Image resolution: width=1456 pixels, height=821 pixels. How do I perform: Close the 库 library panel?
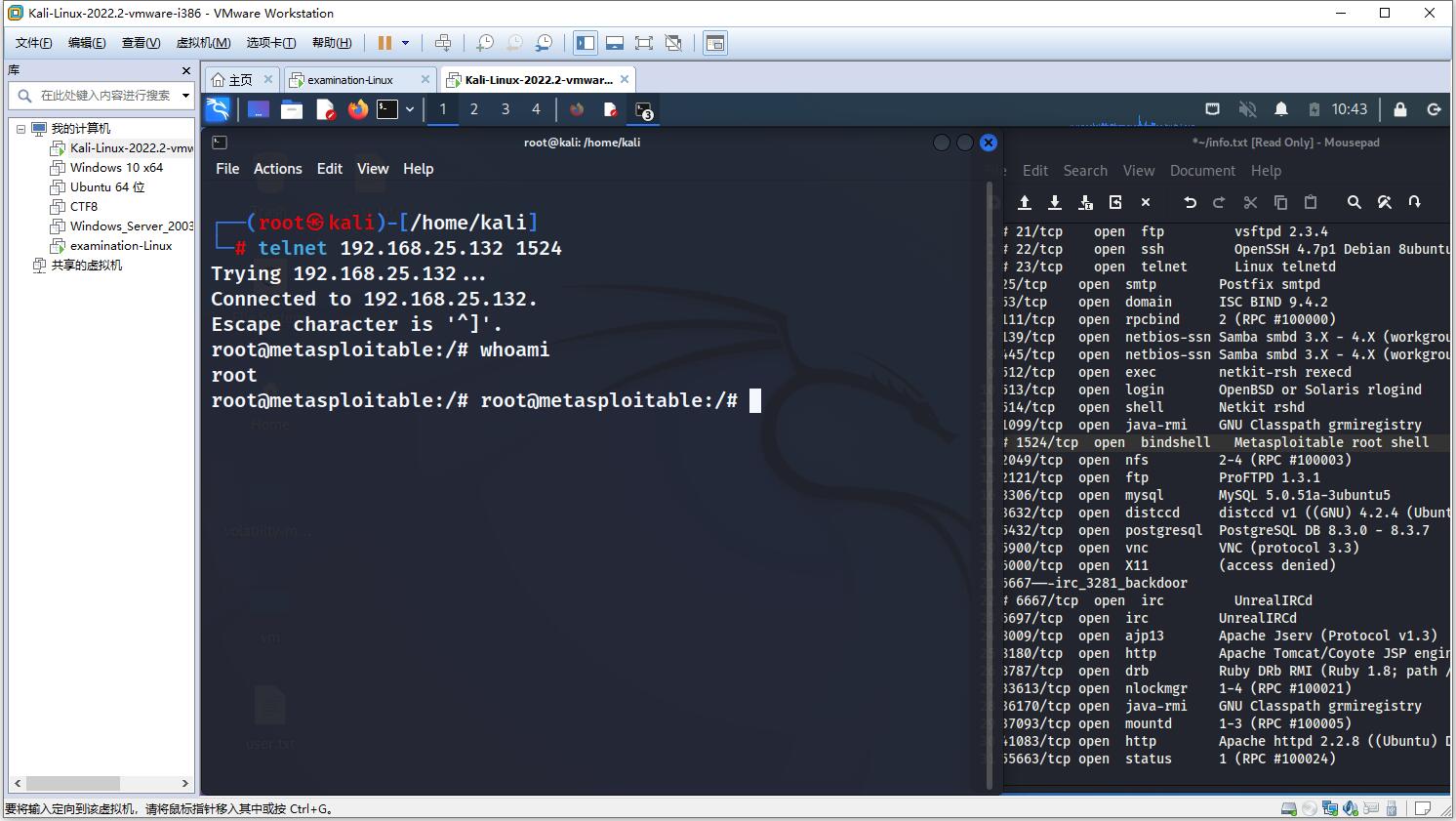click(186, 70)
